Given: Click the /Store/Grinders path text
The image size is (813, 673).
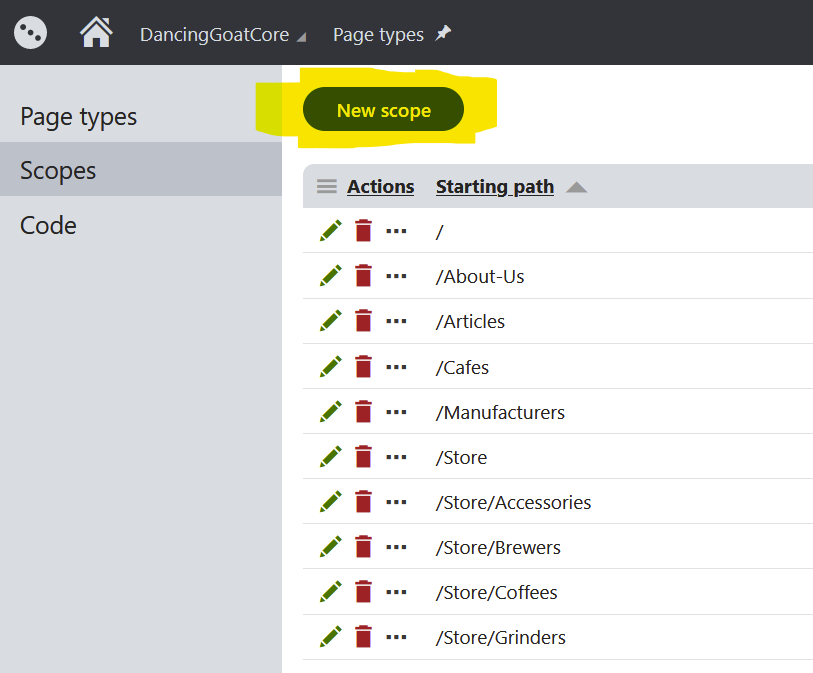Looking at the screenshot, I should [x=500, y=638].
